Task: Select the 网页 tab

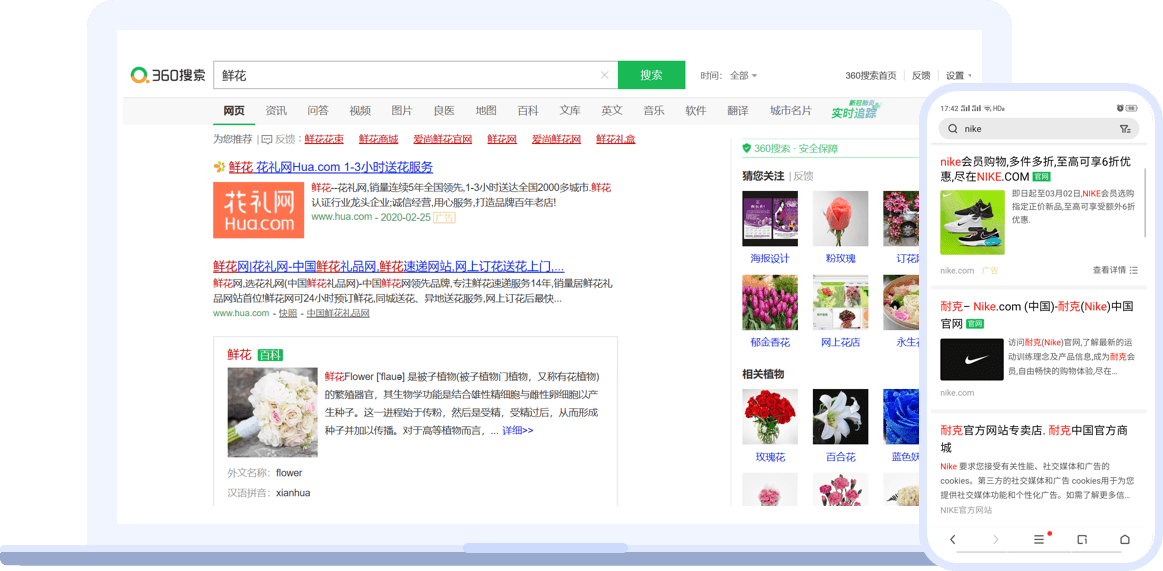Action: (234, 110)
